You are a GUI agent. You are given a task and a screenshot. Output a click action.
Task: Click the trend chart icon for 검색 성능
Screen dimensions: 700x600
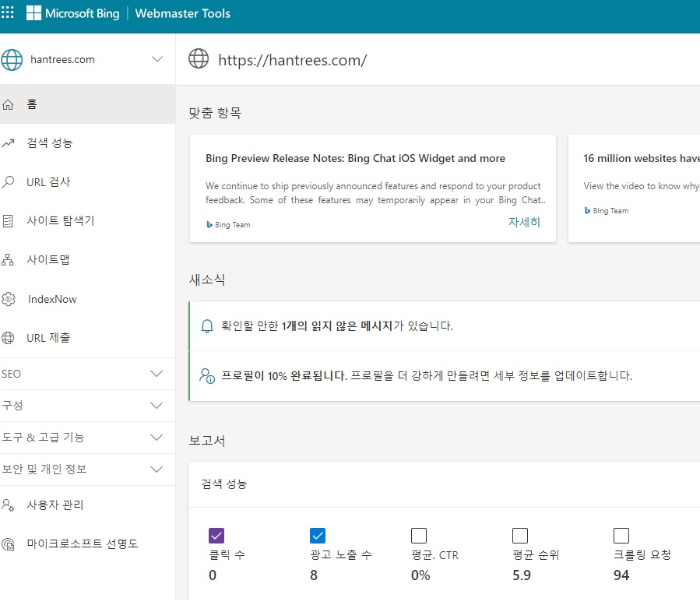[8, 143]
